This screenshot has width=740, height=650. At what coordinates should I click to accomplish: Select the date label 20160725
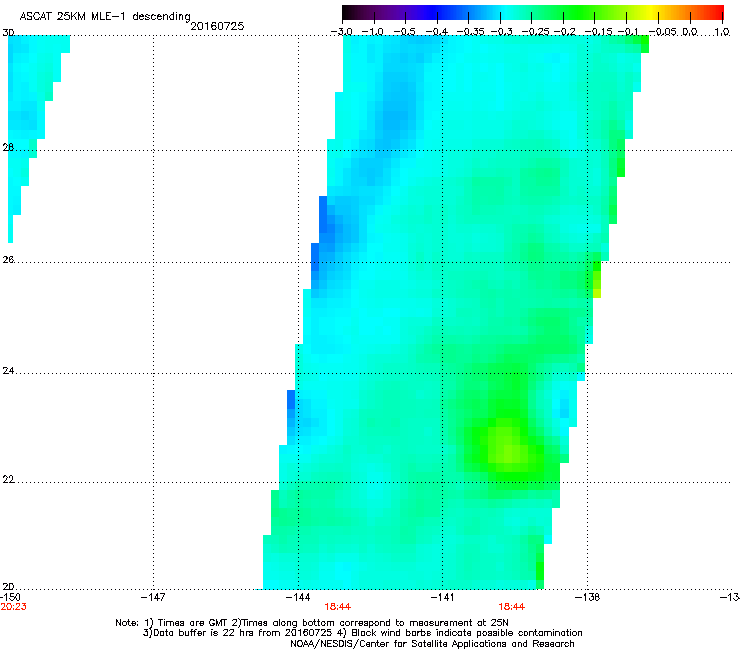pos(217,26)
